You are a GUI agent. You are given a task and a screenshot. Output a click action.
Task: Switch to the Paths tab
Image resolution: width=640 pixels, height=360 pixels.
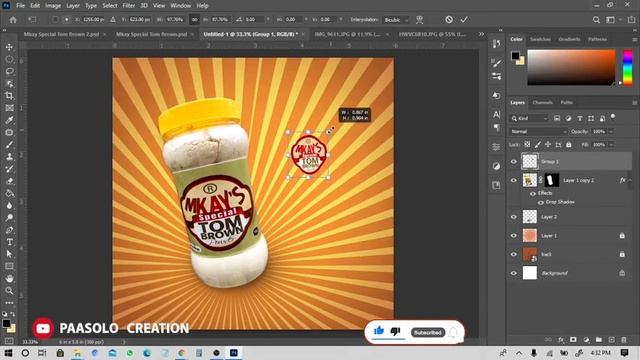(566, 102)
